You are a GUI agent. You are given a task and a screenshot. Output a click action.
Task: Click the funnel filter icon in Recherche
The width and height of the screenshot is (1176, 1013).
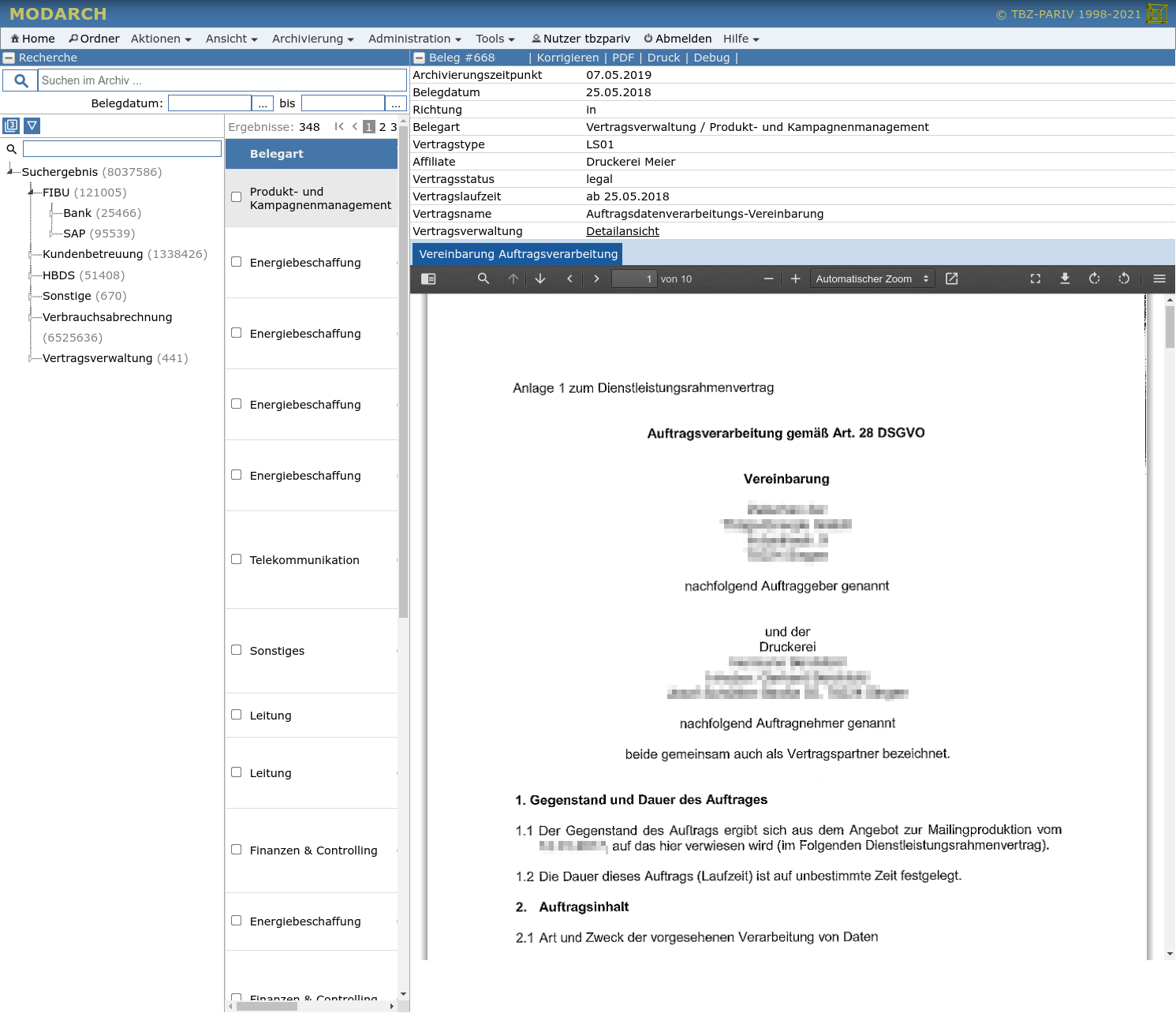[32, 125]
